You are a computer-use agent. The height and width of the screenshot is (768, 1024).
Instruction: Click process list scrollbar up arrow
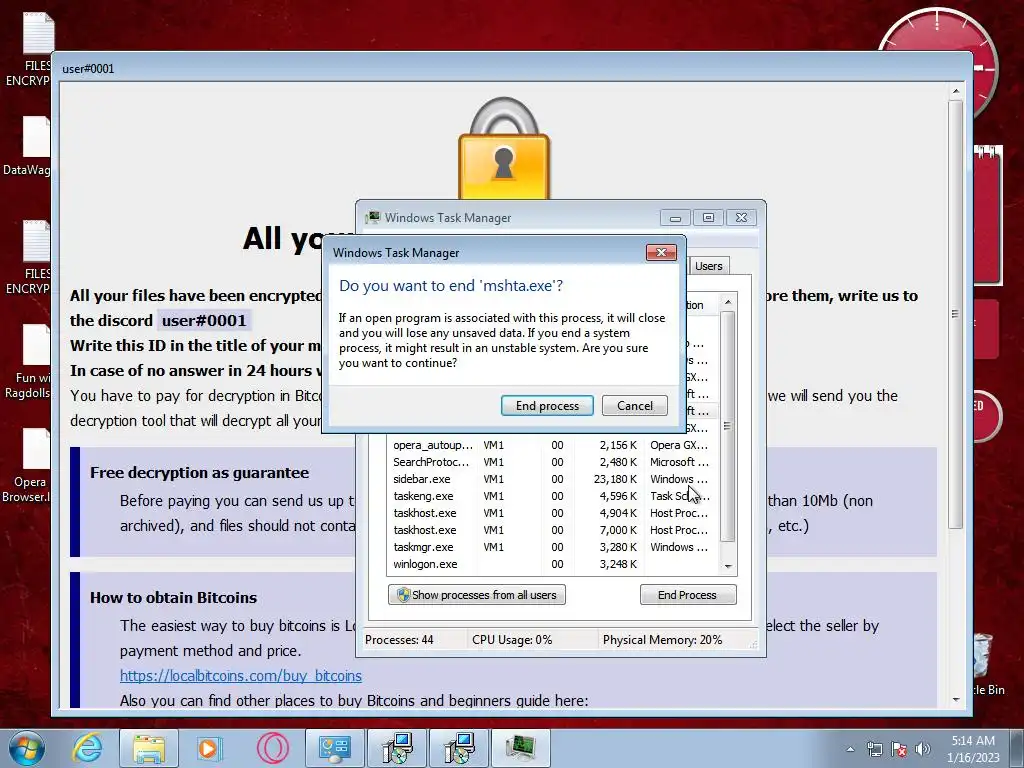pyautogui.click(x=728, y=302)
